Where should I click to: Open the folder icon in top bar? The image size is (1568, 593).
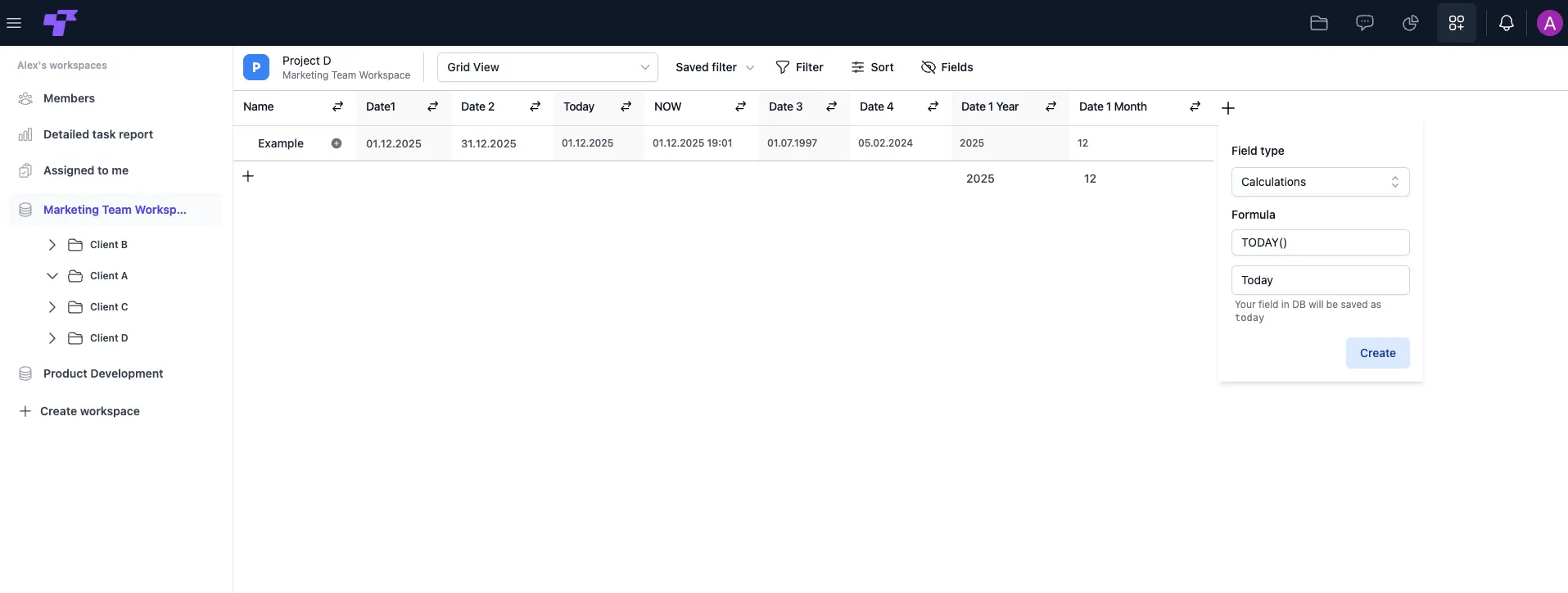click(x=1319, y=23)
